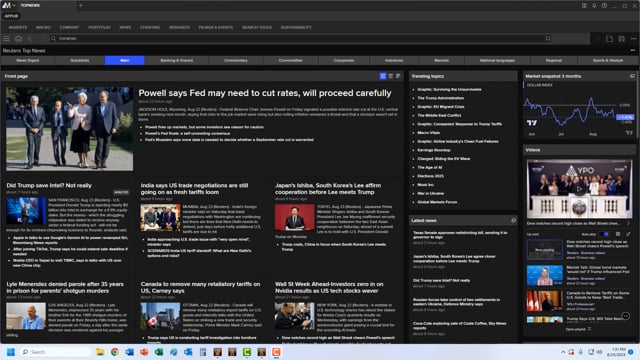The height and width of the screenshot is (360, 640).
Task: Open Excel from taskbar
Action: pos(159,352)
